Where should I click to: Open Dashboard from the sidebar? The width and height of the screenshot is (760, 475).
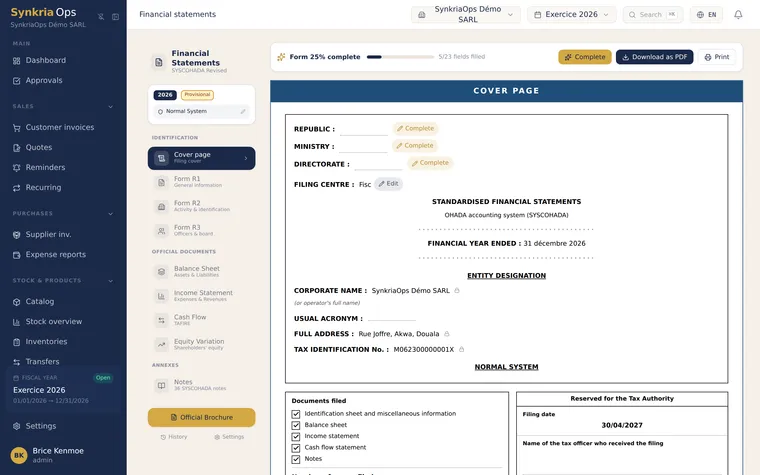(x=46, y=61)
